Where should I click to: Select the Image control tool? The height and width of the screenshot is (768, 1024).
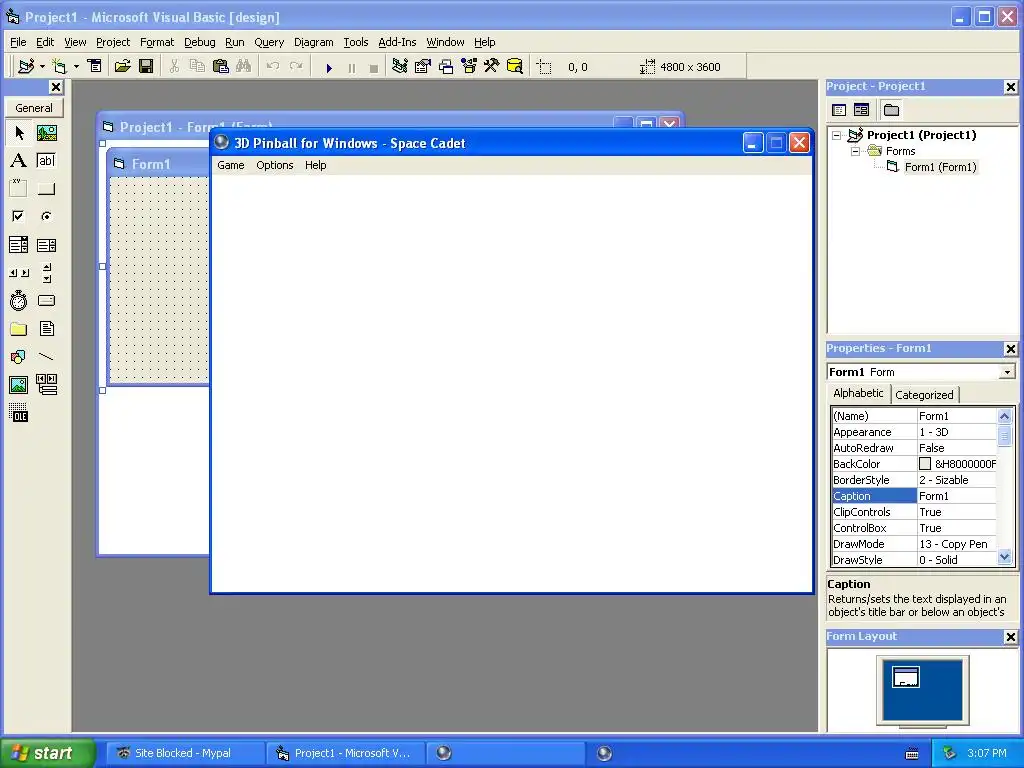19,385
